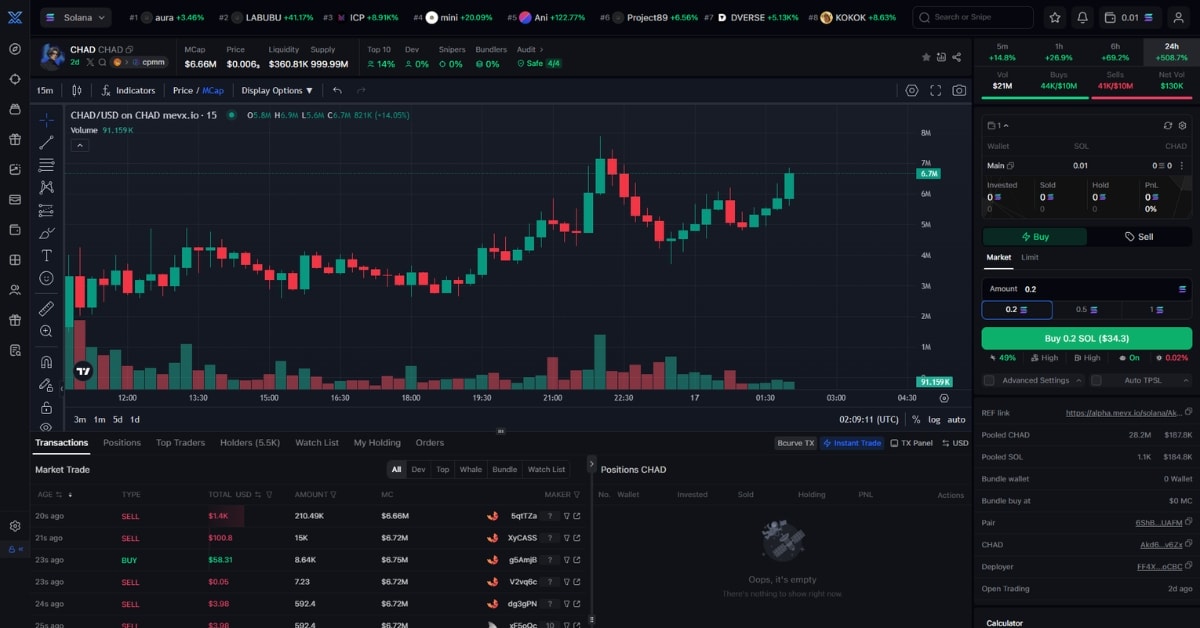Open the 15m timeframe selector

click(45, 90)
